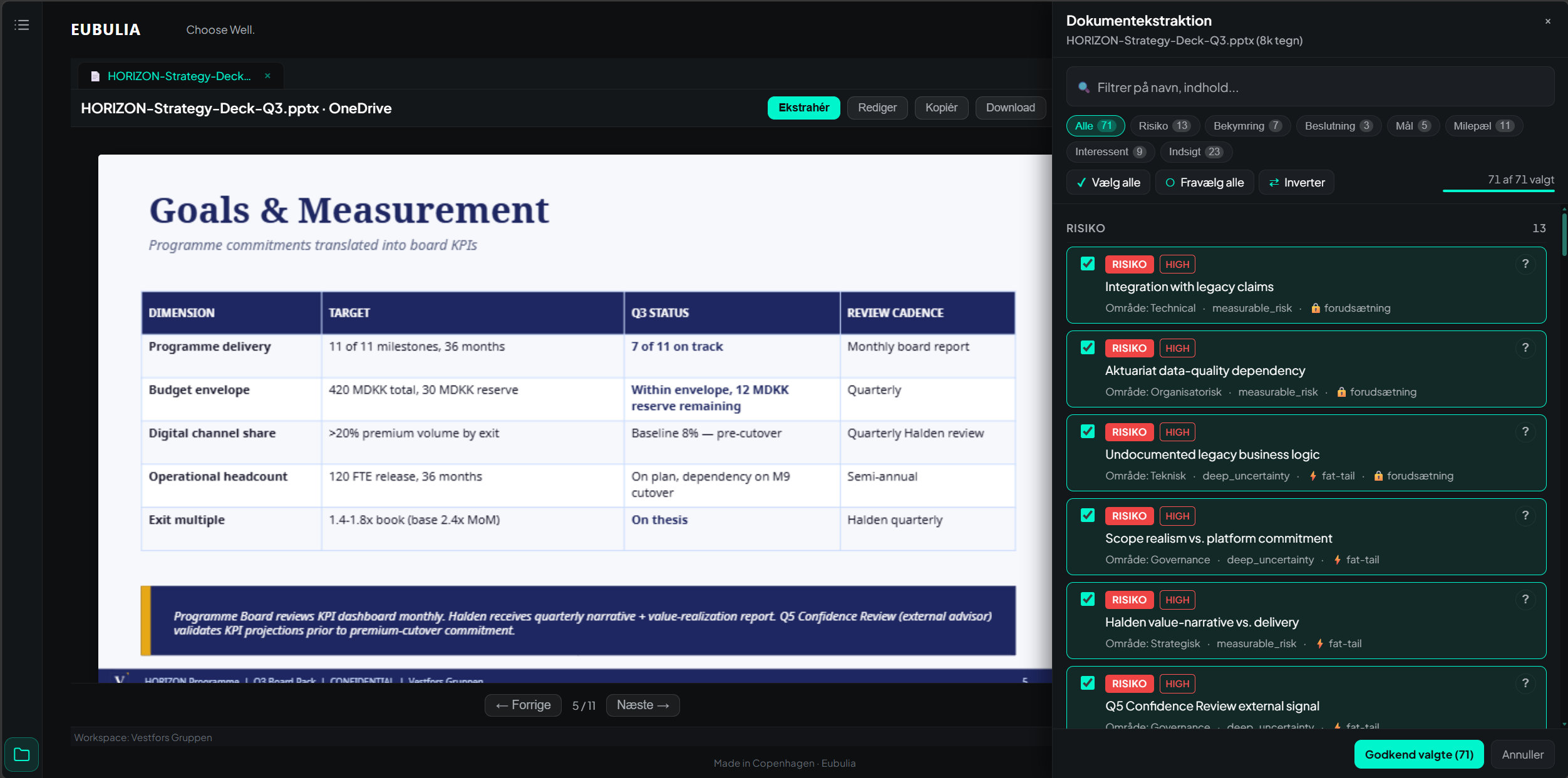1568x778 pixels.
Task: Filter by Interessent 9
Action: (x=1110, y=152)
